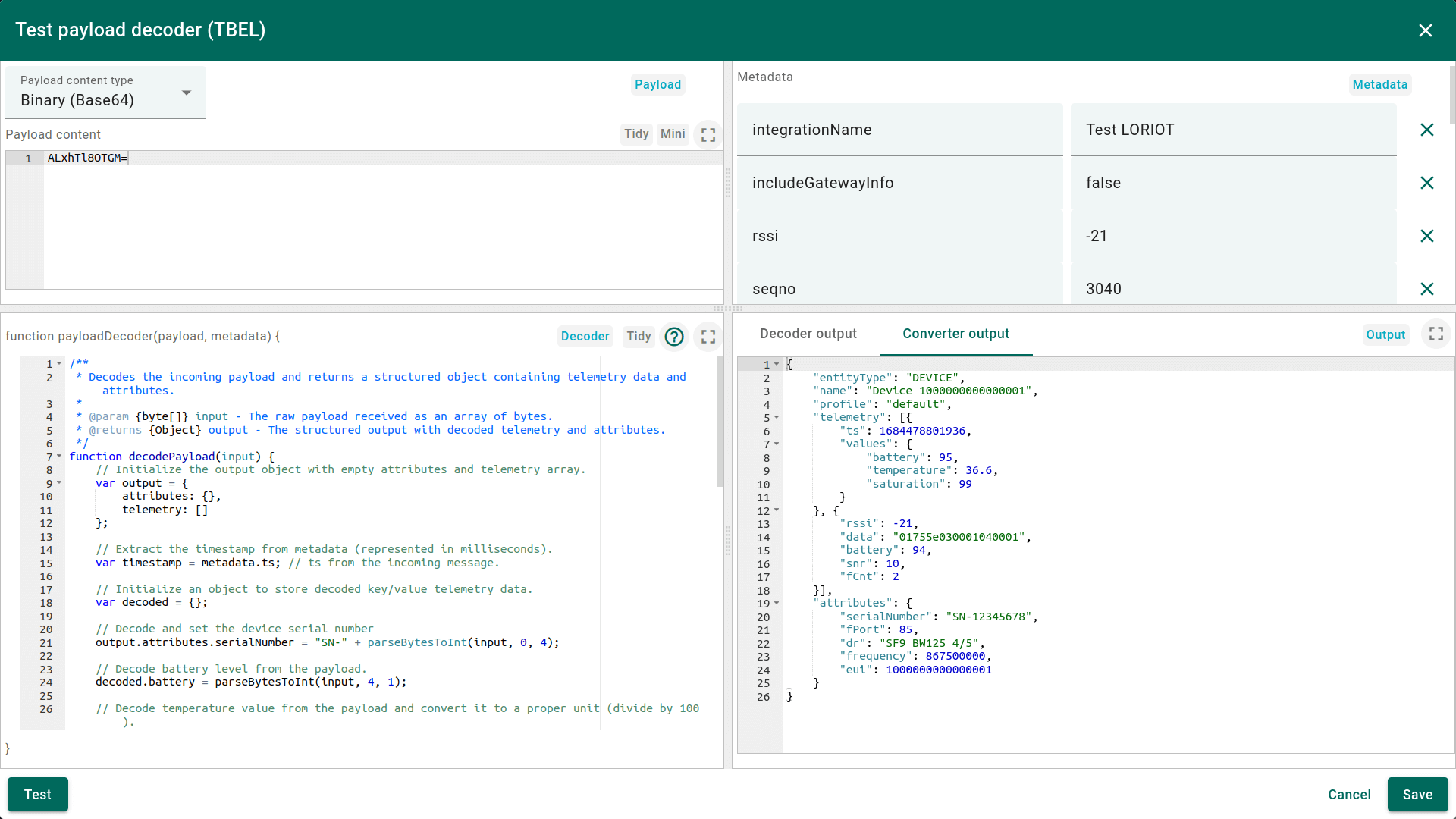This screenshot has height=819, width=1456.
Task: Switch to Decoder output tab
Action: tap(808, 334)
